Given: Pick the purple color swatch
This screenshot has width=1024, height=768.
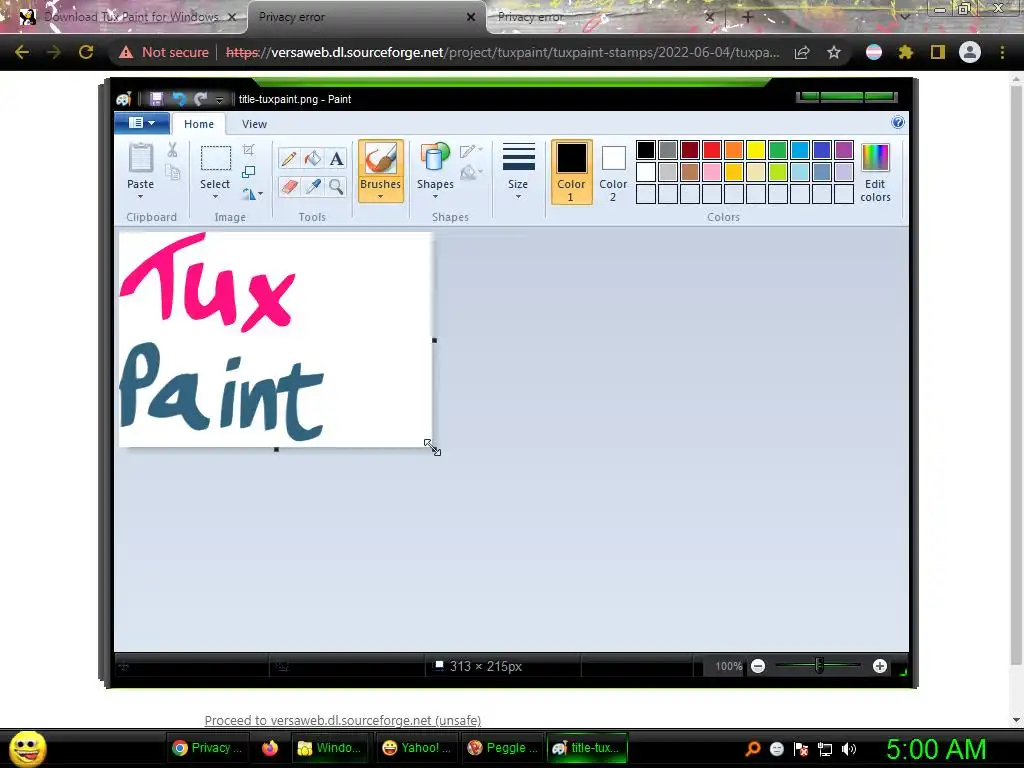Looking at the screenshot, I should [844, 150].
